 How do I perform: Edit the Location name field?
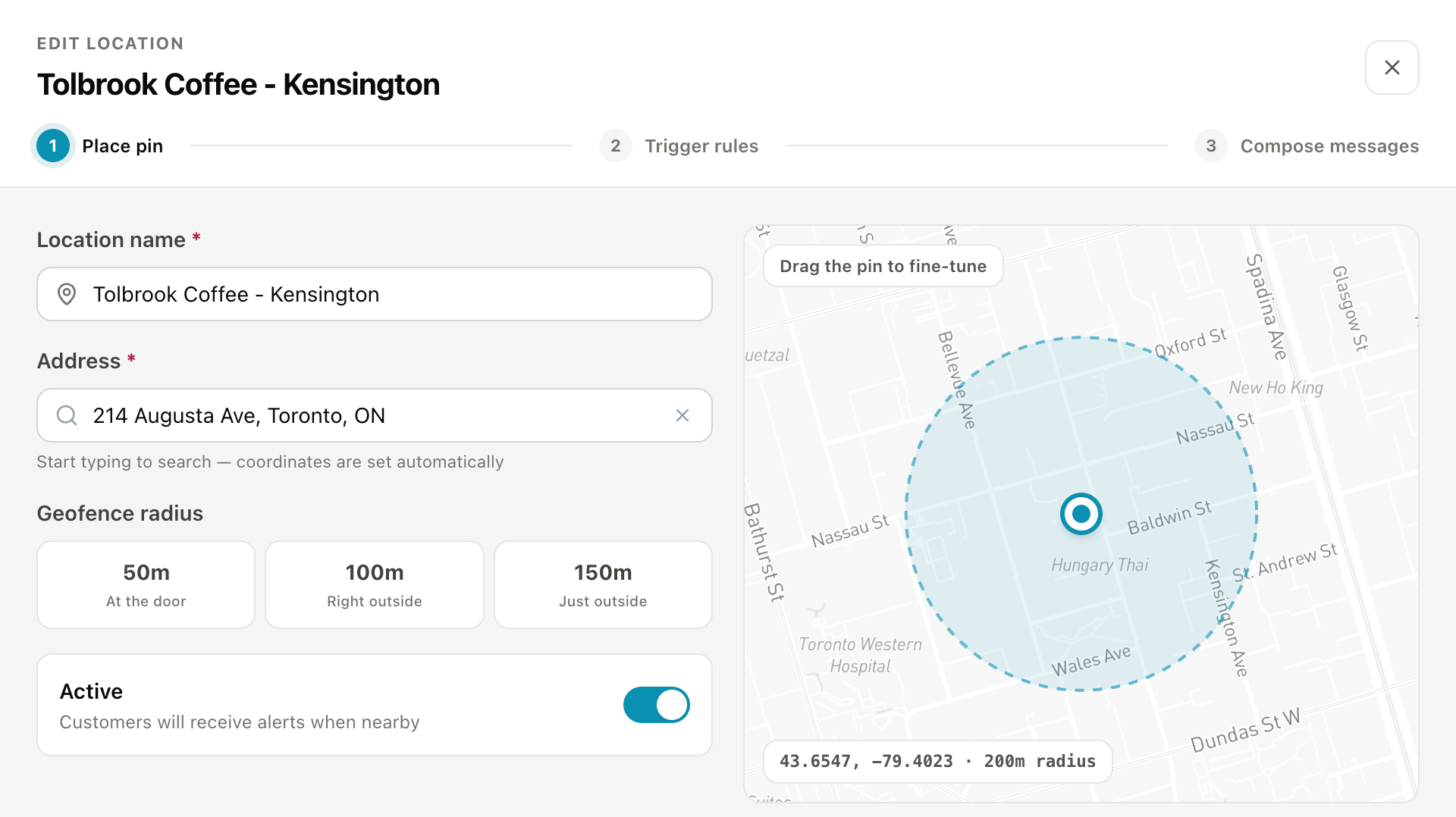(375, 294)
